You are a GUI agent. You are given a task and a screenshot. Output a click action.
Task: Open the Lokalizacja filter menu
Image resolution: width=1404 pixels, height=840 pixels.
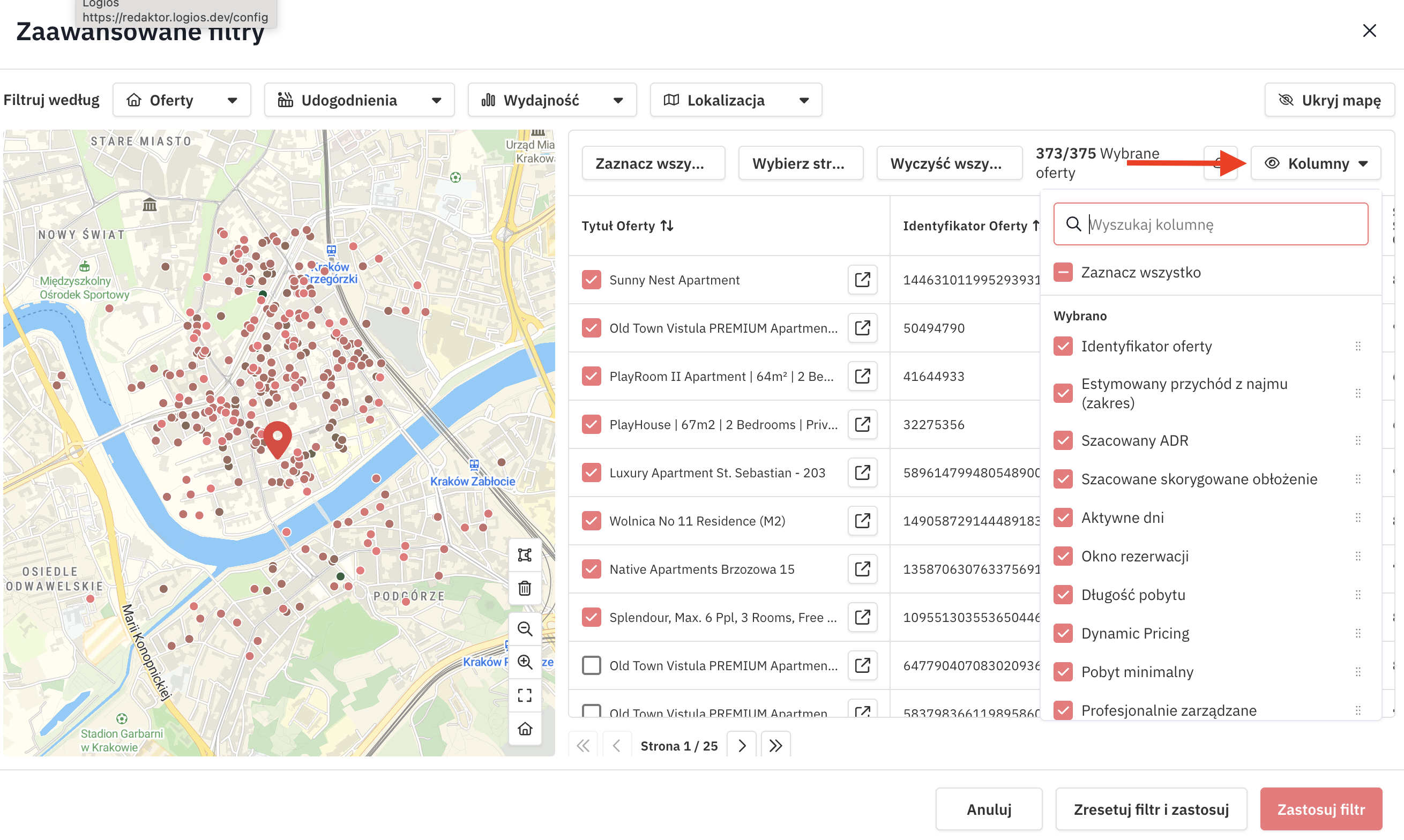(735, 100)
